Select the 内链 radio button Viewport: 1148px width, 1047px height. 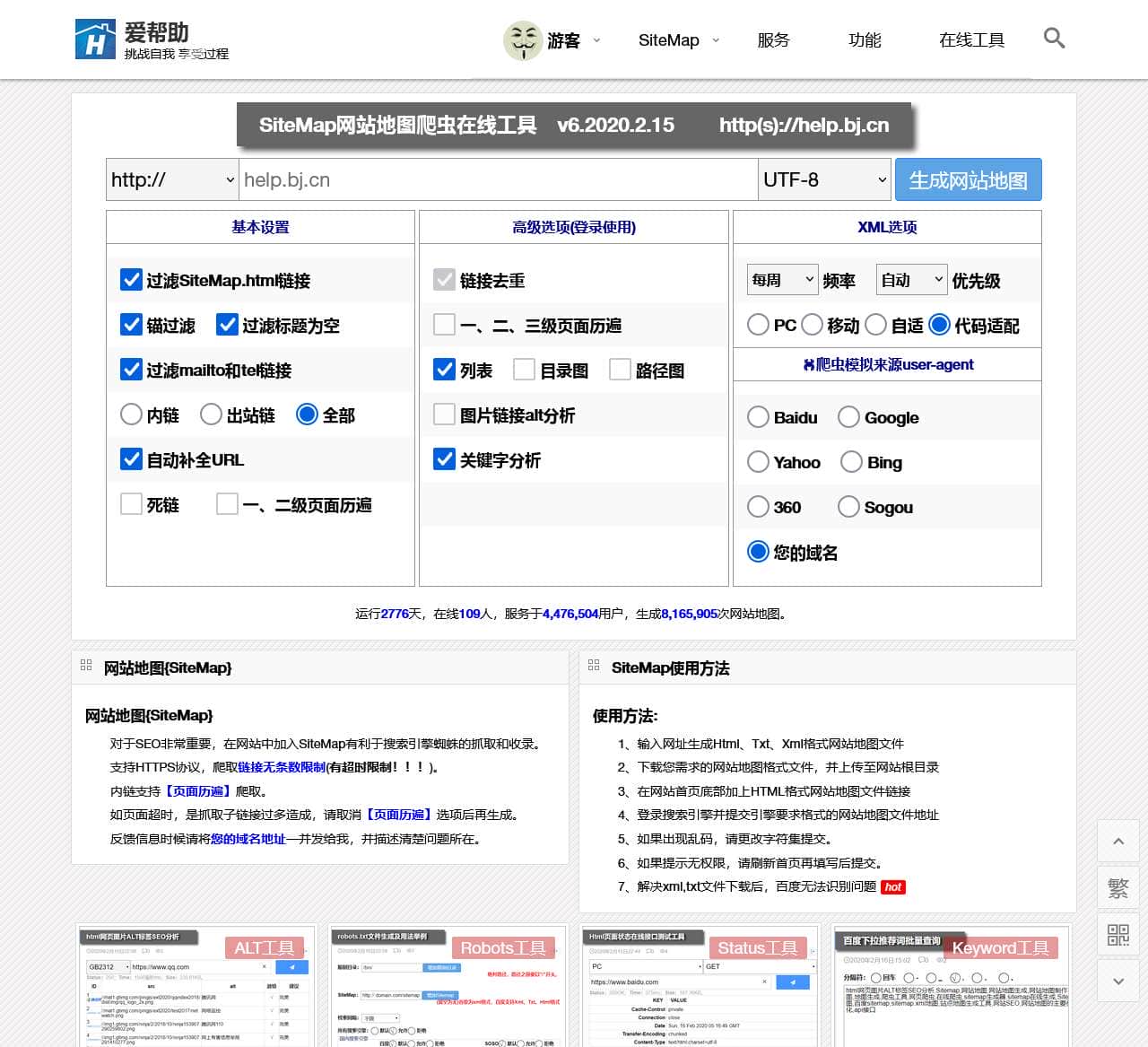131,414
